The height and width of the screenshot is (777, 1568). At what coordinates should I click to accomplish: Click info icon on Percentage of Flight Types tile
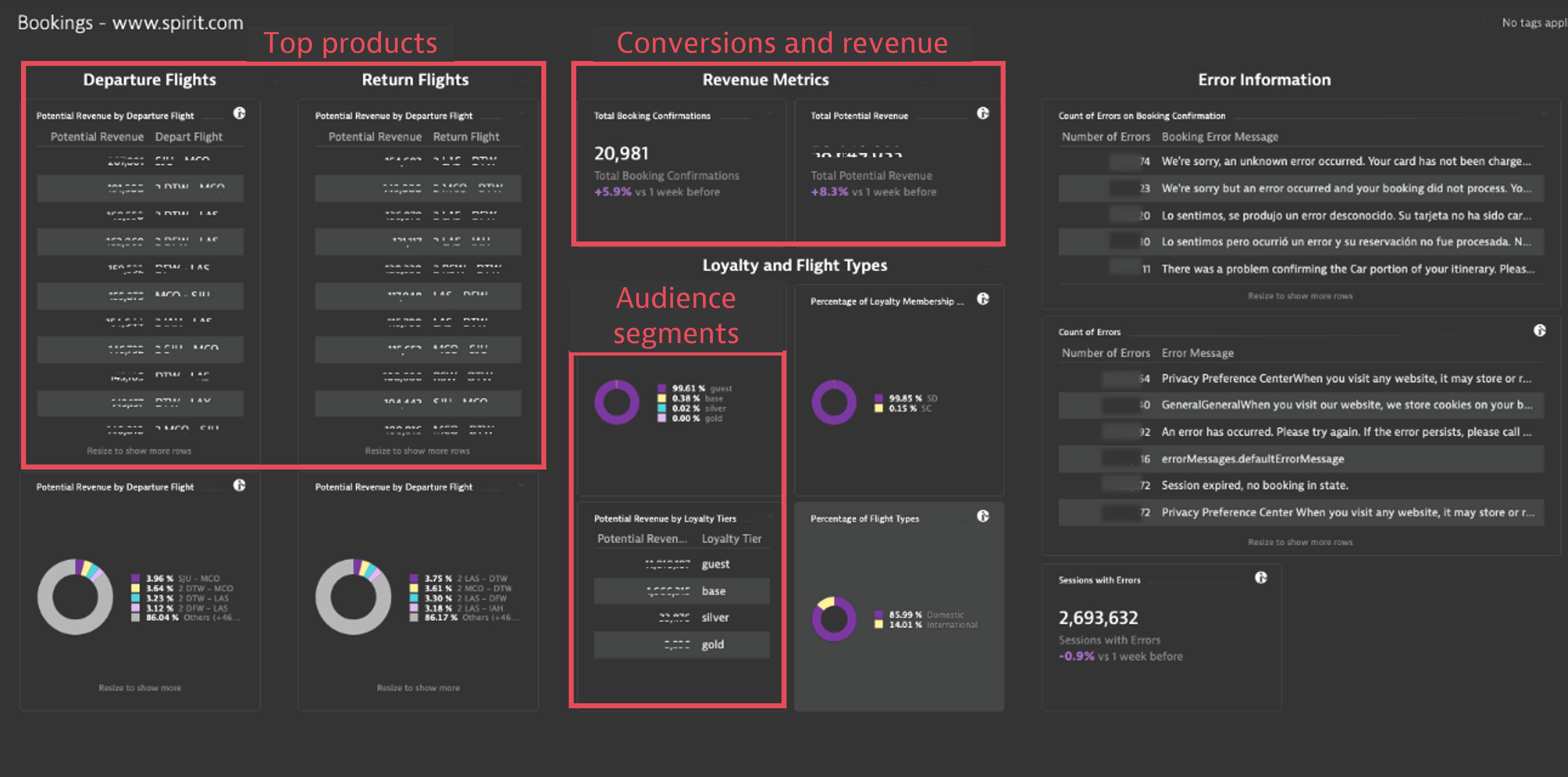point(983,517)
